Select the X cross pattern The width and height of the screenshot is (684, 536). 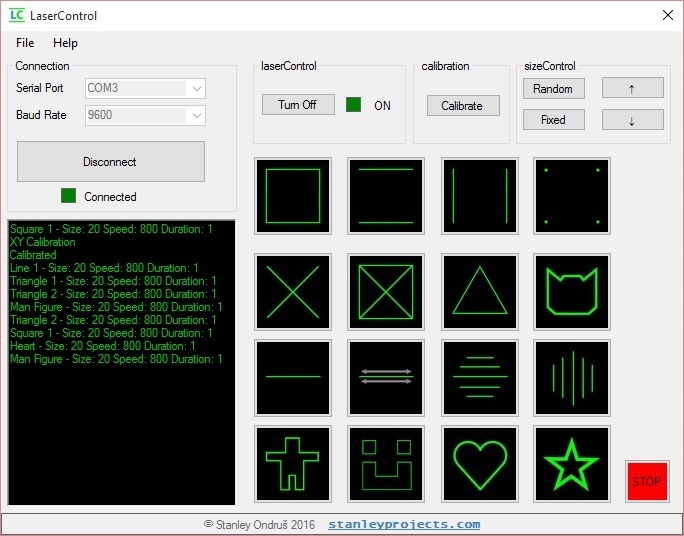tap(293, 292)
